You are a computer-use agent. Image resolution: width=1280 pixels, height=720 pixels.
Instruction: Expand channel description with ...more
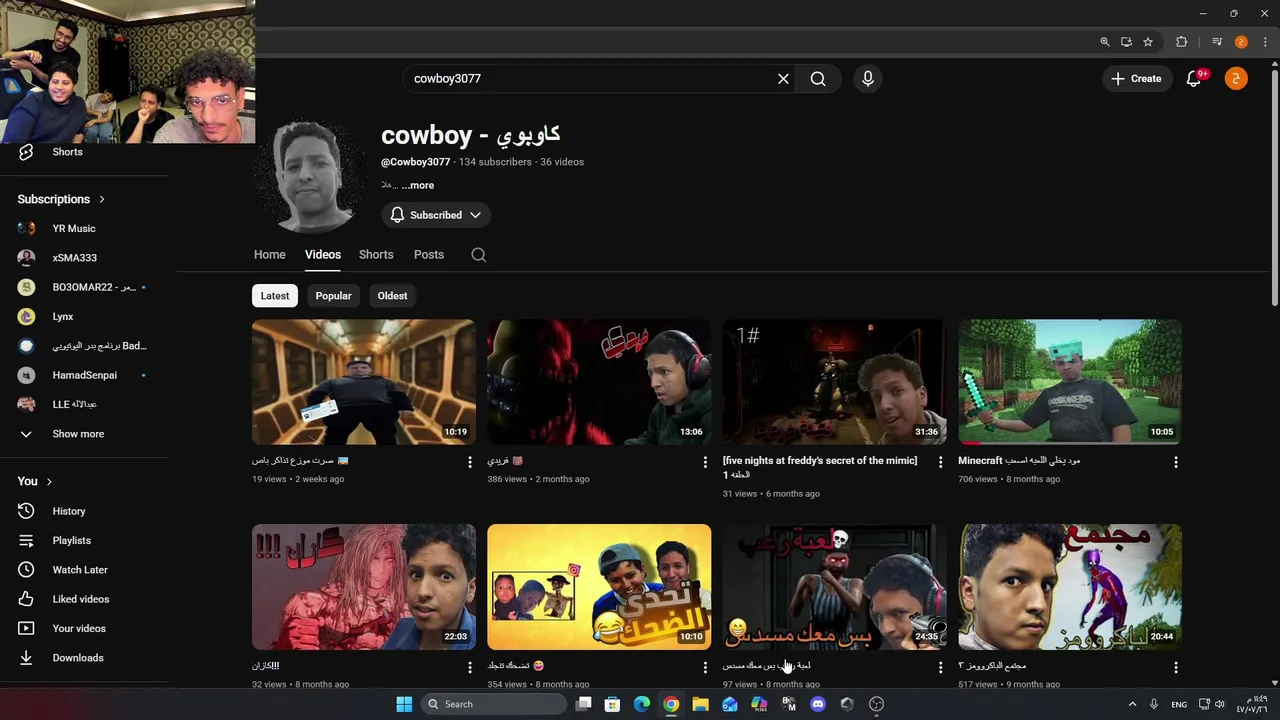click(x=418, y=185)
